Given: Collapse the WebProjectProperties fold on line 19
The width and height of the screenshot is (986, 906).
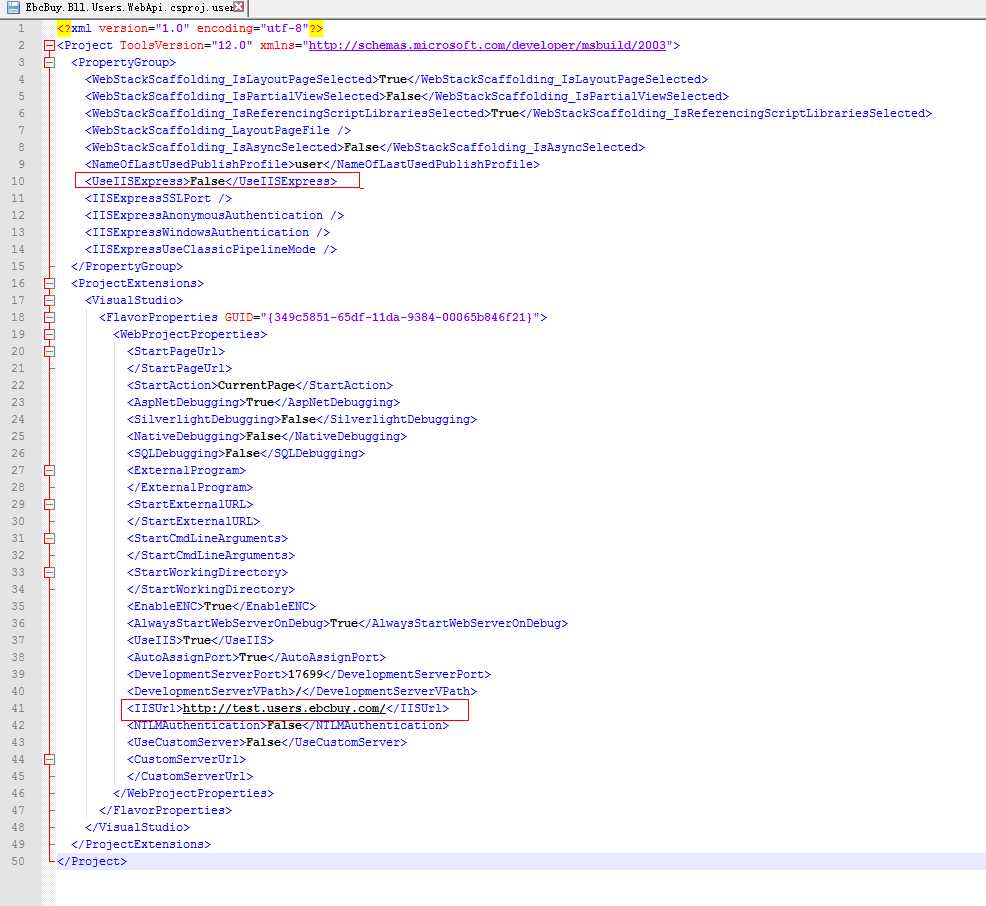Looking at the screenshot, I should [49, 334].
